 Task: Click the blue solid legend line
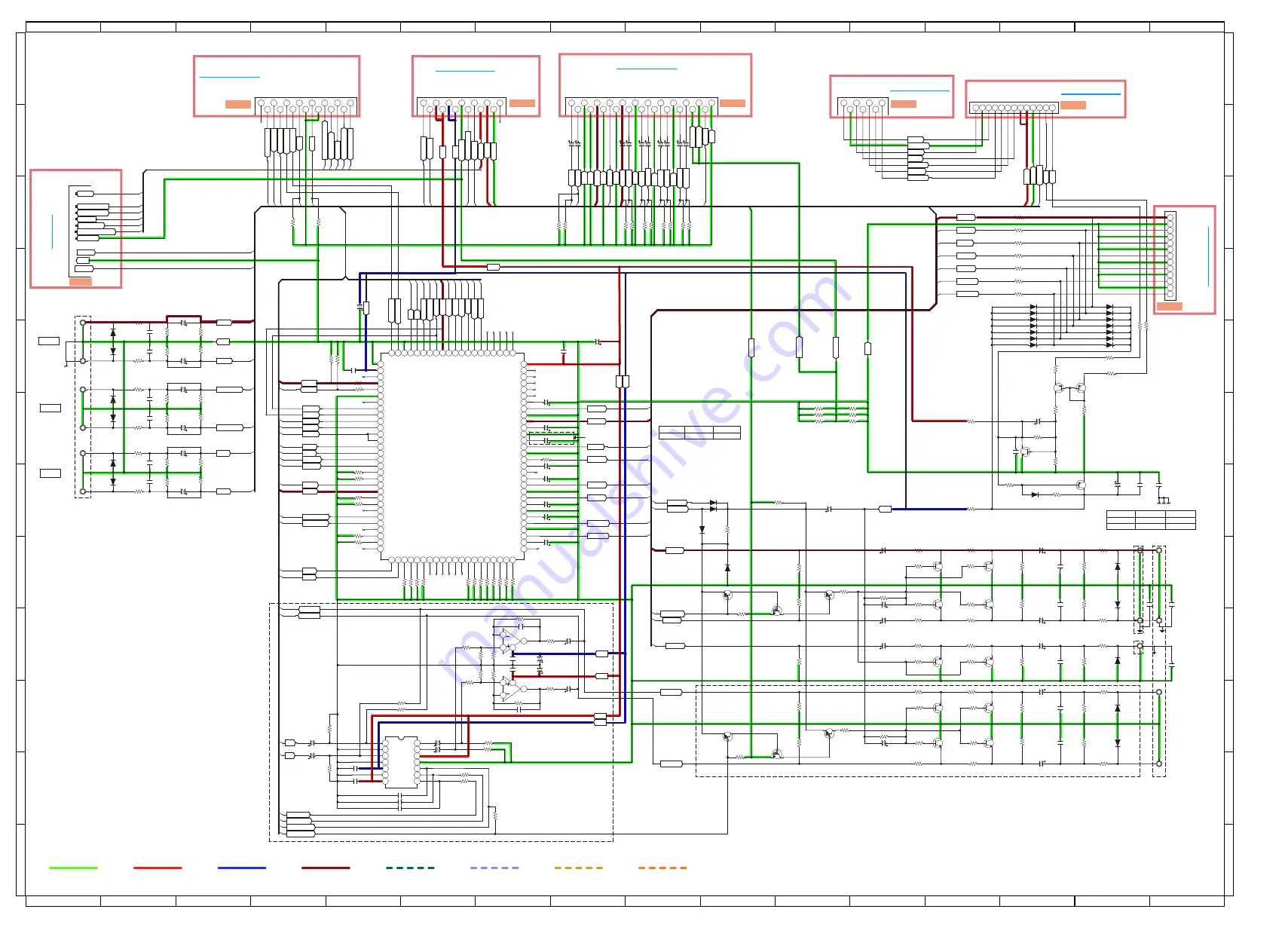(x=242, y=868)
